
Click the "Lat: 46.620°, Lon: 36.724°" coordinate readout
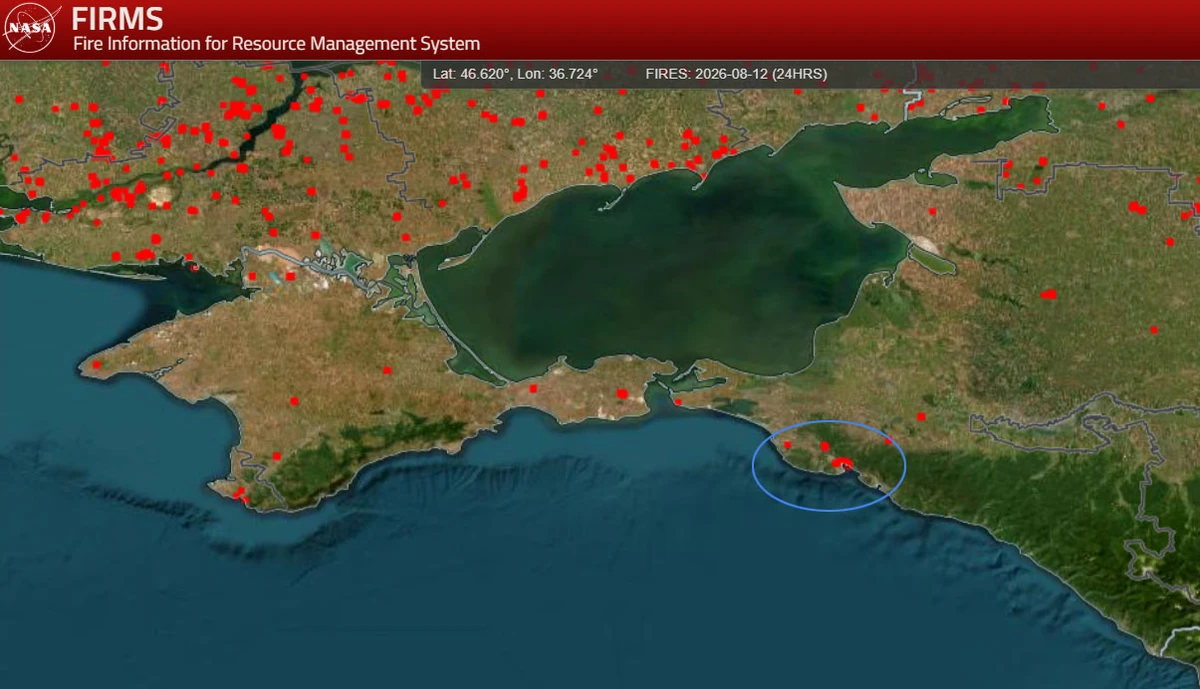[515, 74]
